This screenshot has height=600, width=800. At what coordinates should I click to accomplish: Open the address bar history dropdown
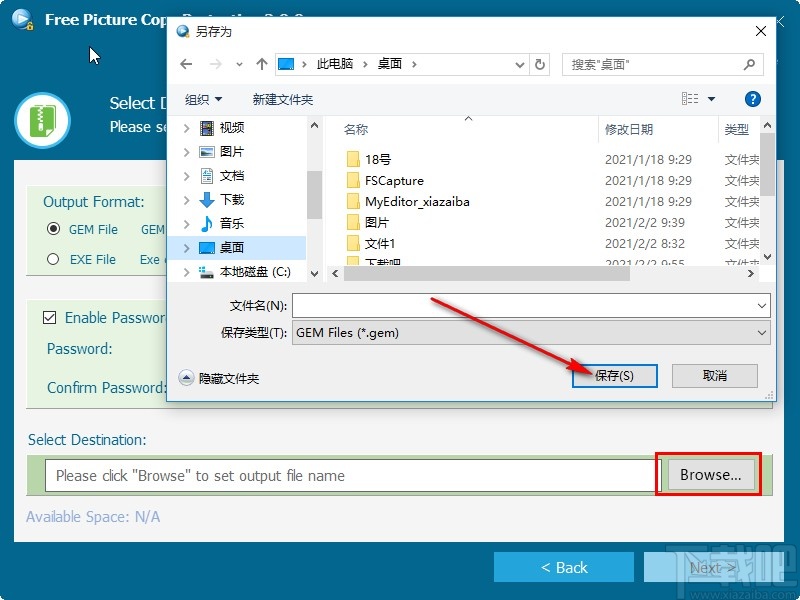[519, 65]
